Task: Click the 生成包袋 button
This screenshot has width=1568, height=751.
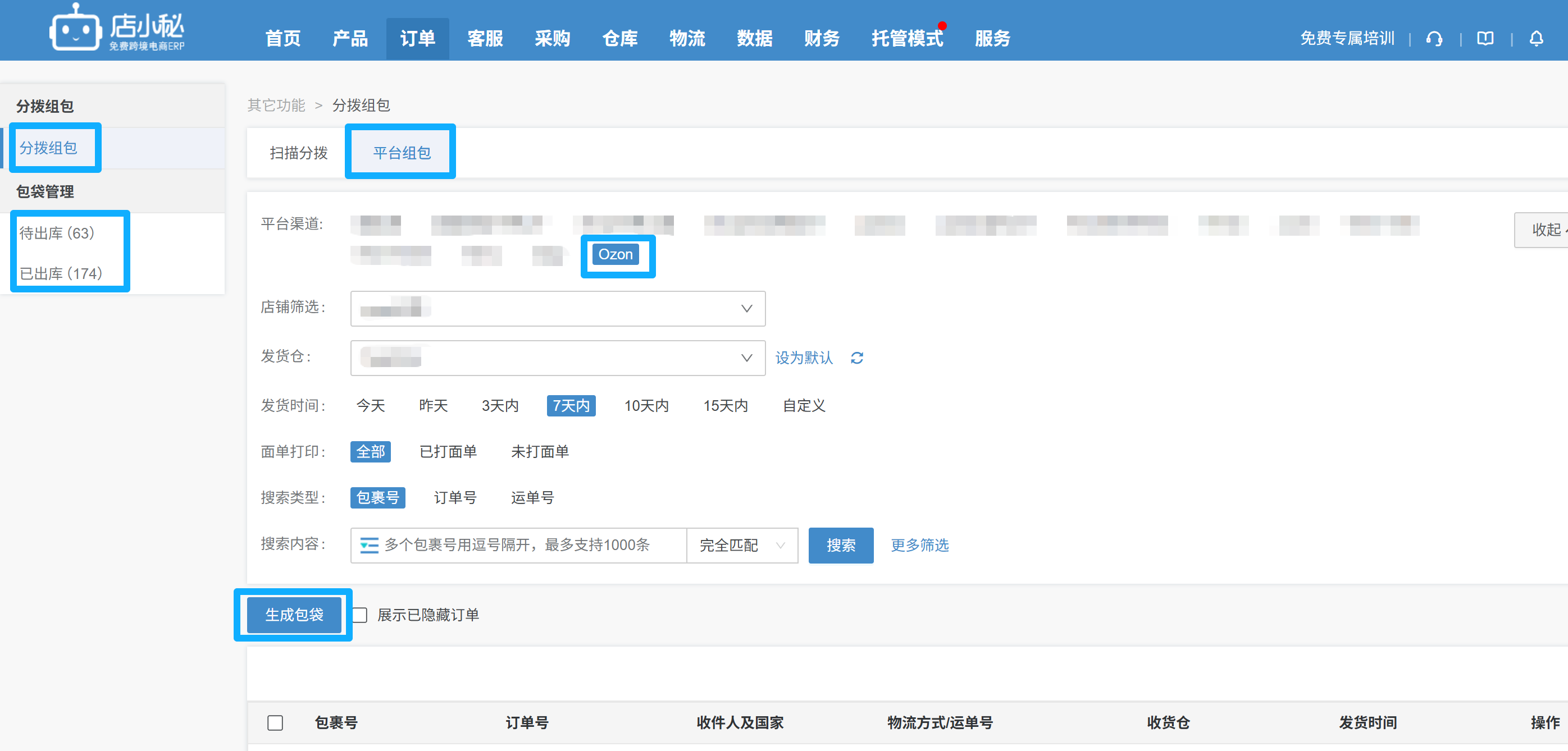Action: tap(294, 615)
